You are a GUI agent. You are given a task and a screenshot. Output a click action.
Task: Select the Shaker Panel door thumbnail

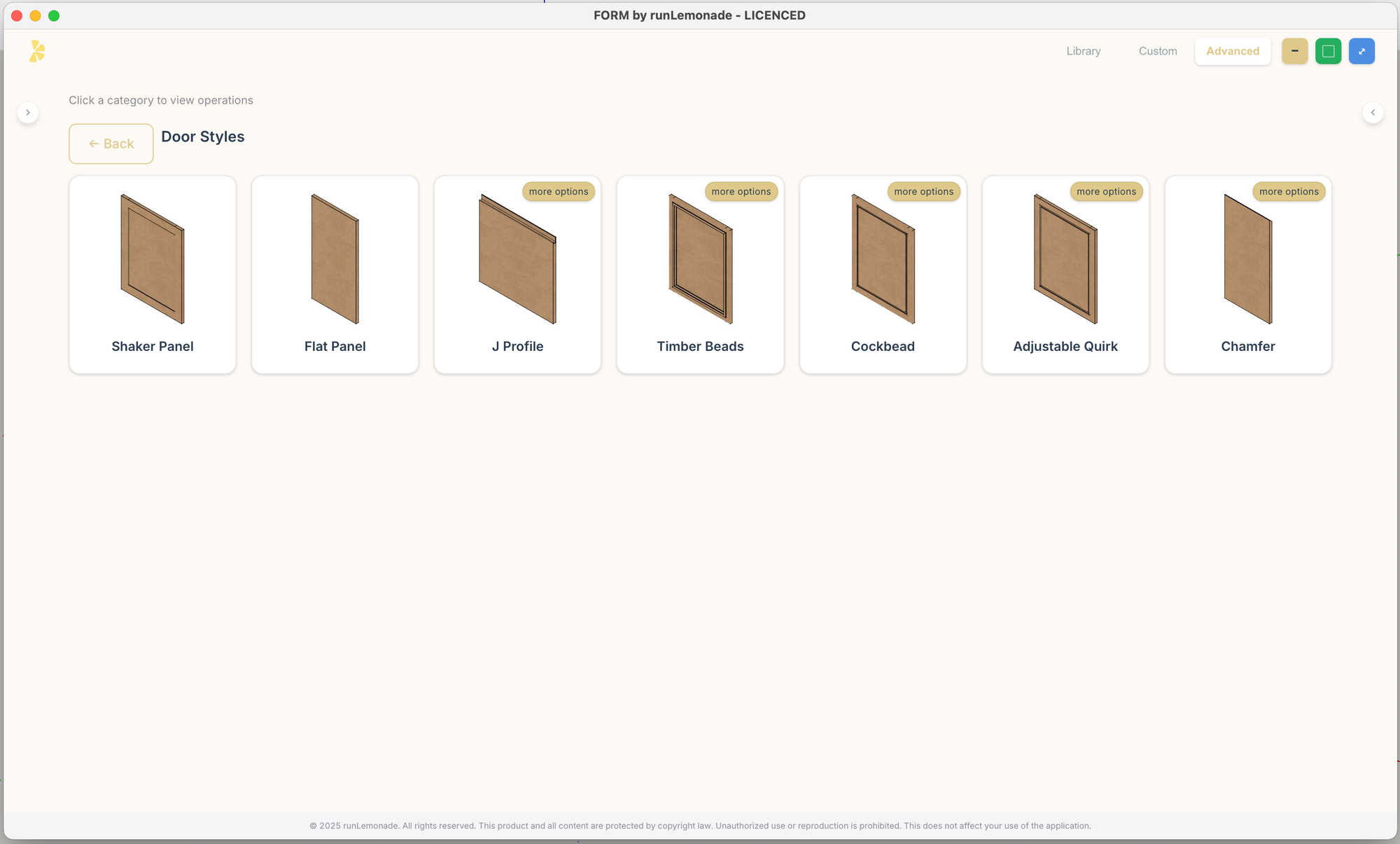coord(153,259)
